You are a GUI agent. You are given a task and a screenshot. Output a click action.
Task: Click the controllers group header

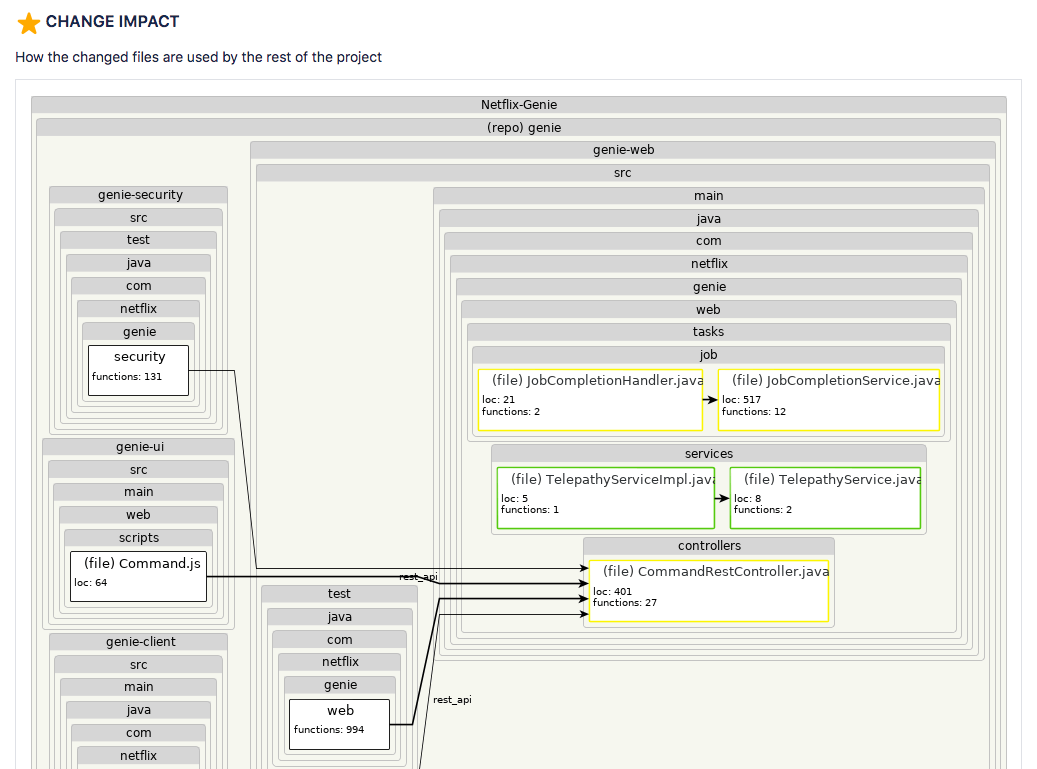tap(708, 545)
